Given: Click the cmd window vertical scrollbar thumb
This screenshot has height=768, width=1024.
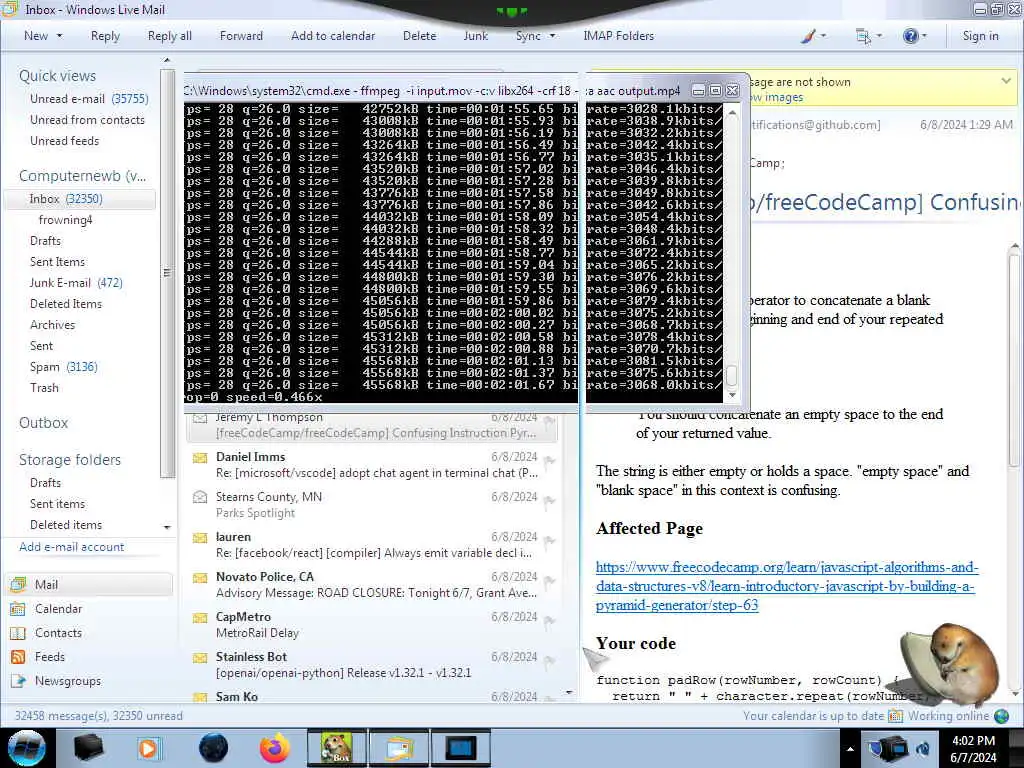Looking at the screenshot, I should click(x=732, y=375).
